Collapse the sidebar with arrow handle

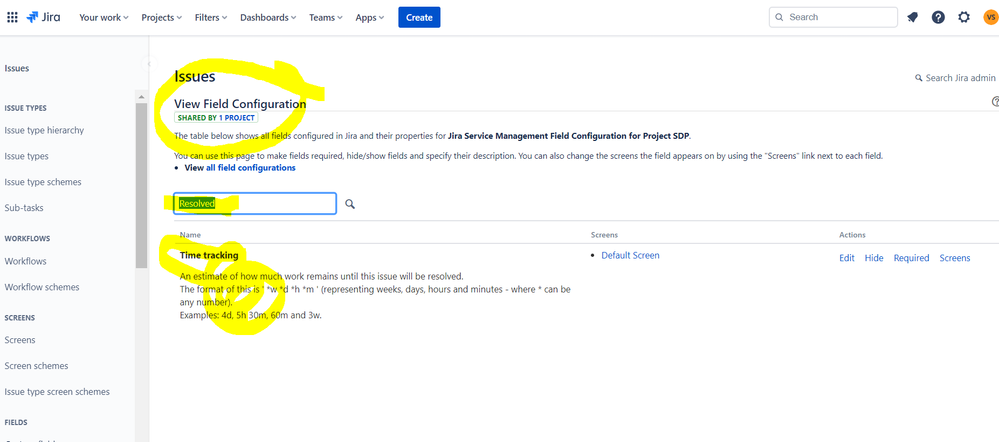[x=148, y=64]
